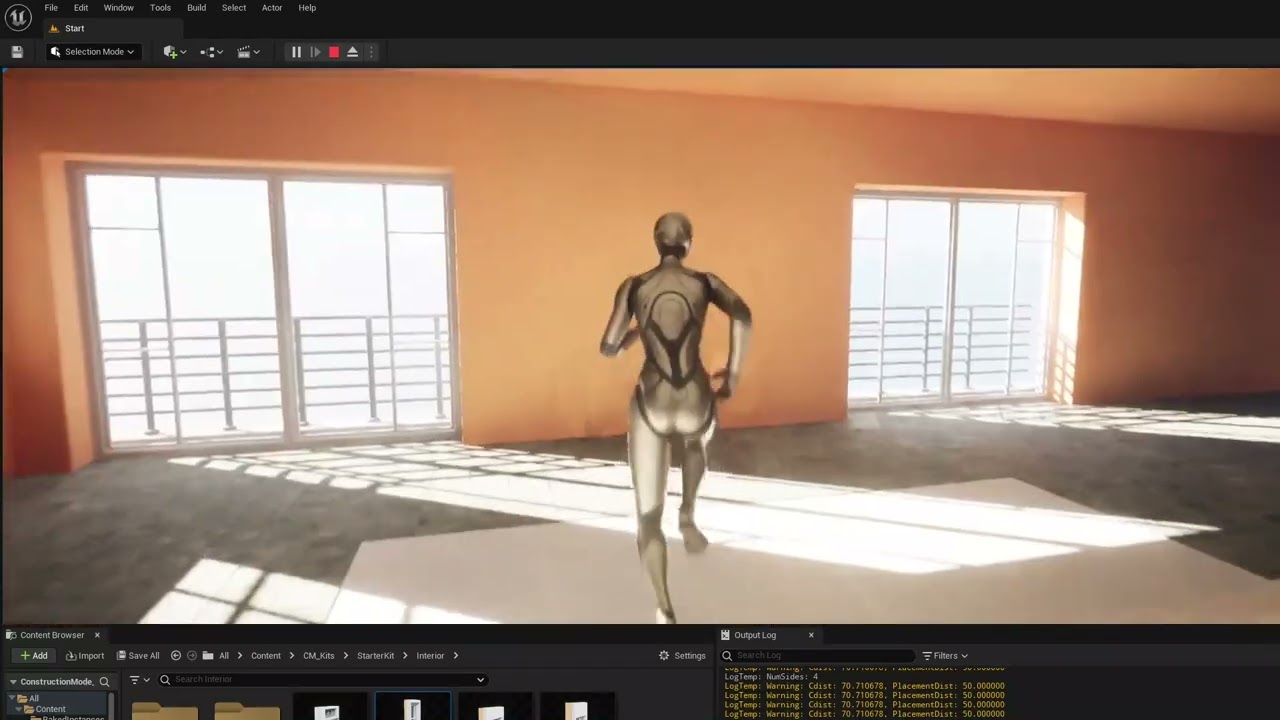The height and width of the screenshot is (720, 1280).
Task: Close the Output Log tab
Action: (x=811, y=635)
